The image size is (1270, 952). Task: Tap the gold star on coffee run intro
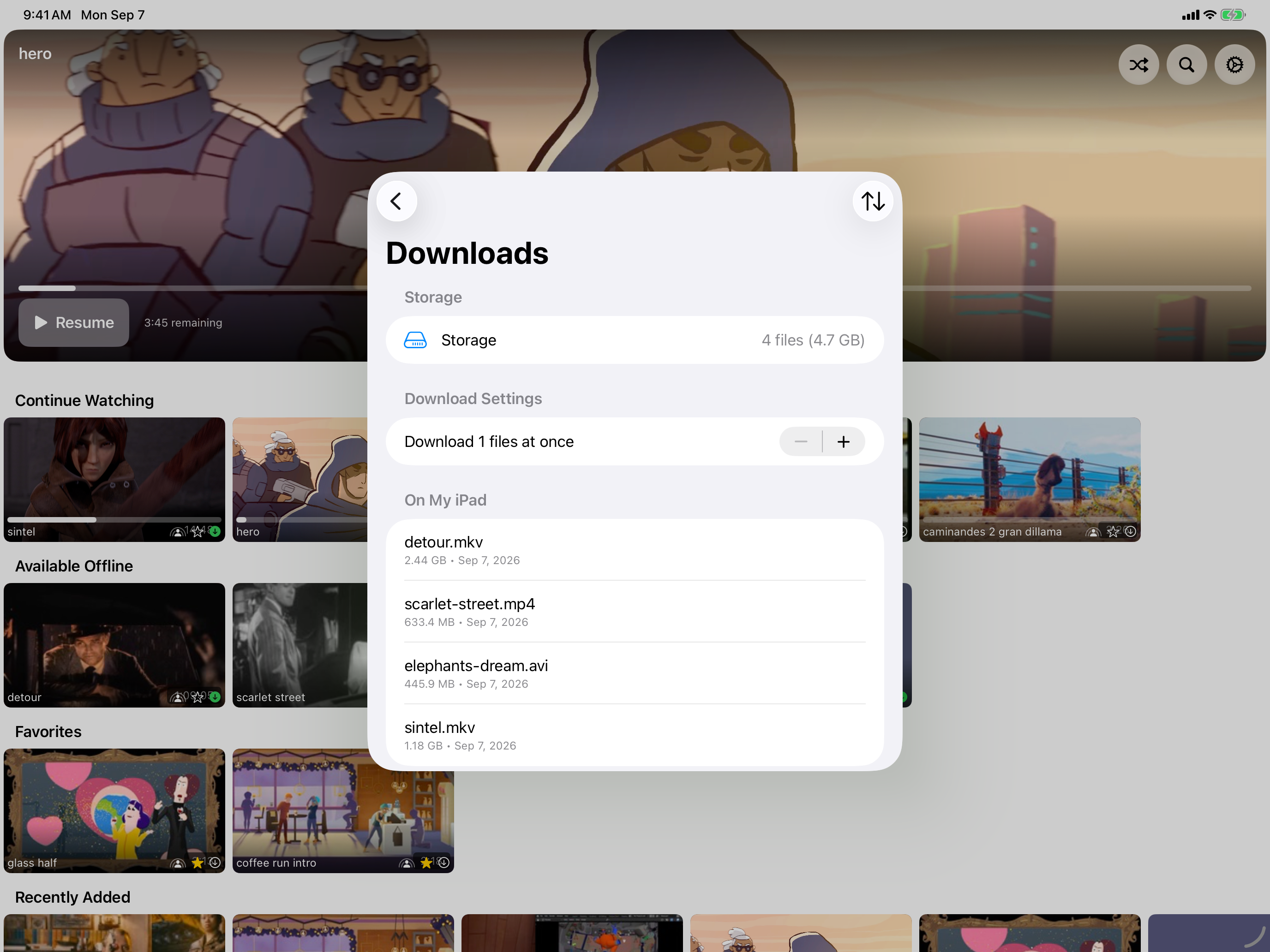(x=426, y=863)
